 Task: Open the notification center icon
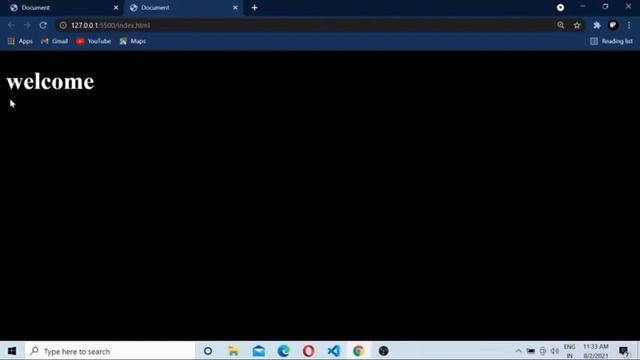click(624, 351)
